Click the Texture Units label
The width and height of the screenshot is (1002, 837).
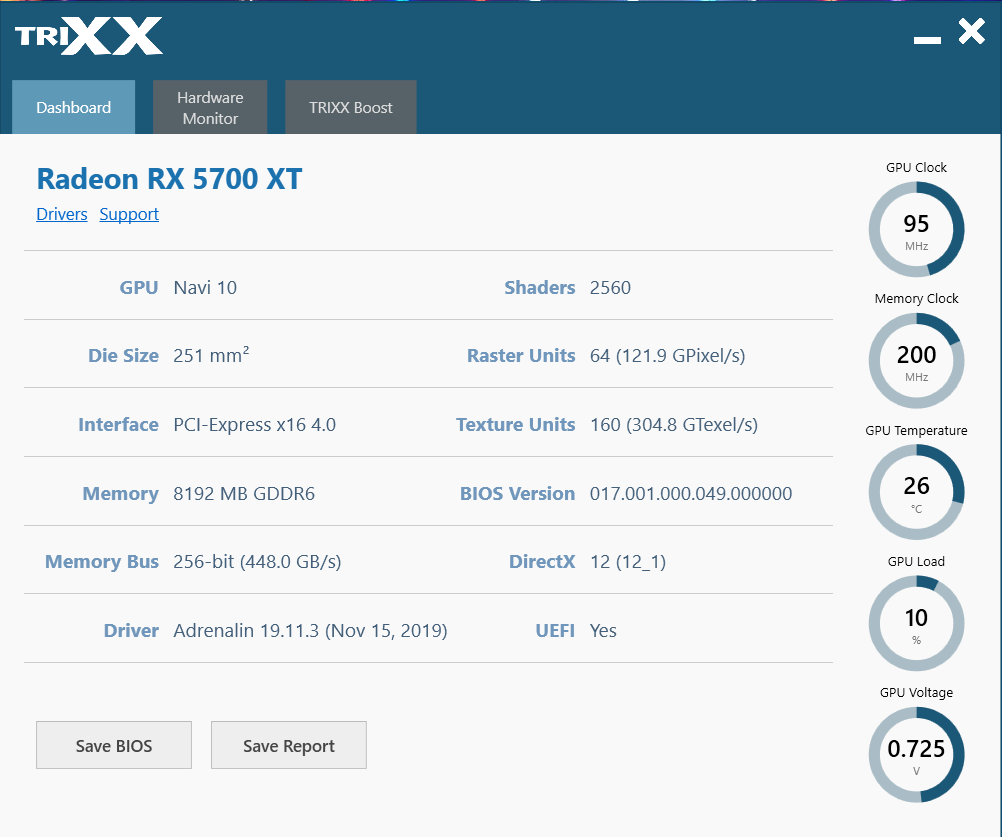[x=516, y=425]
